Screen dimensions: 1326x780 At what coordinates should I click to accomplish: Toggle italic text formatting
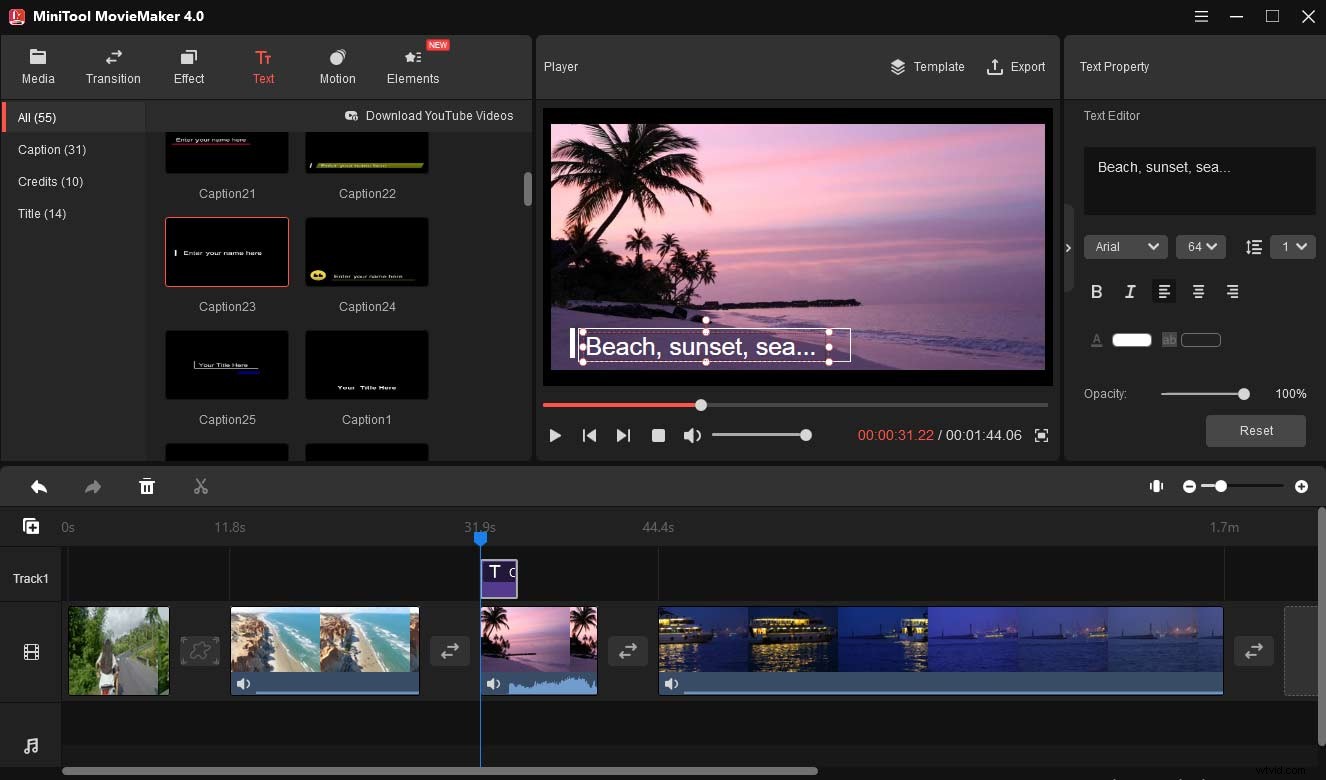point(1130,291)
